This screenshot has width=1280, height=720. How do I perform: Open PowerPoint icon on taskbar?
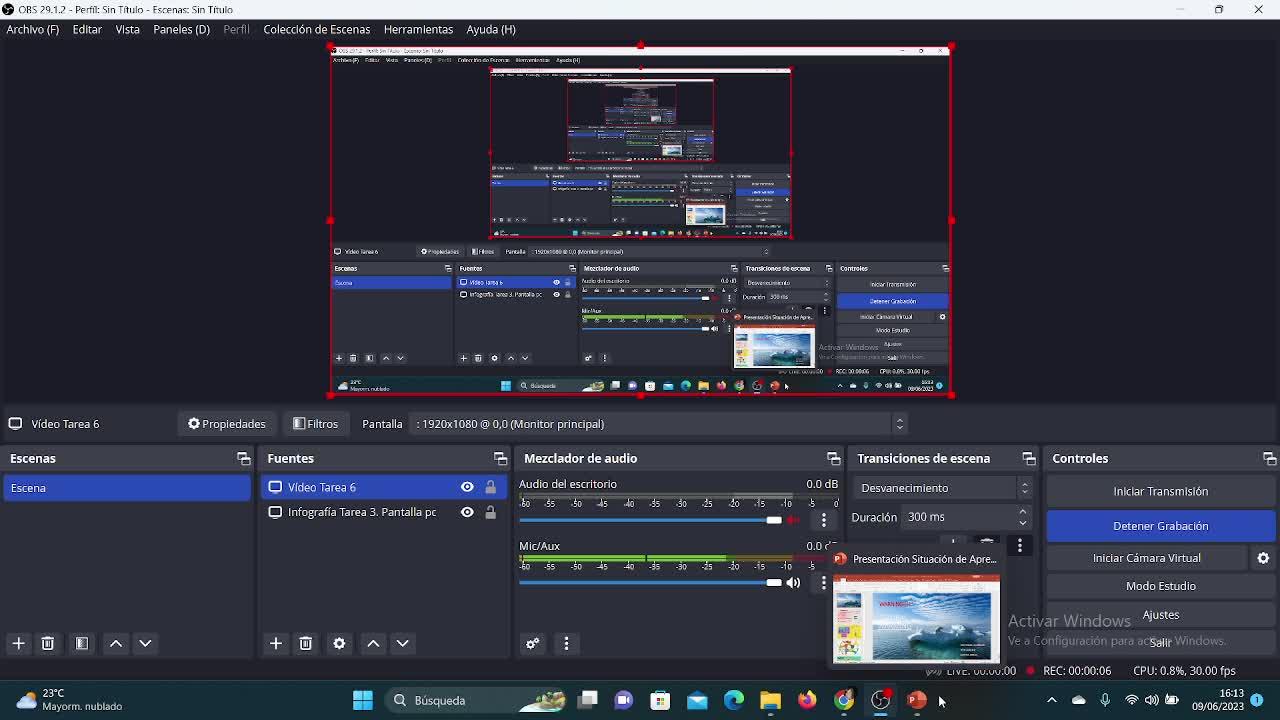(x=917, y=700)
